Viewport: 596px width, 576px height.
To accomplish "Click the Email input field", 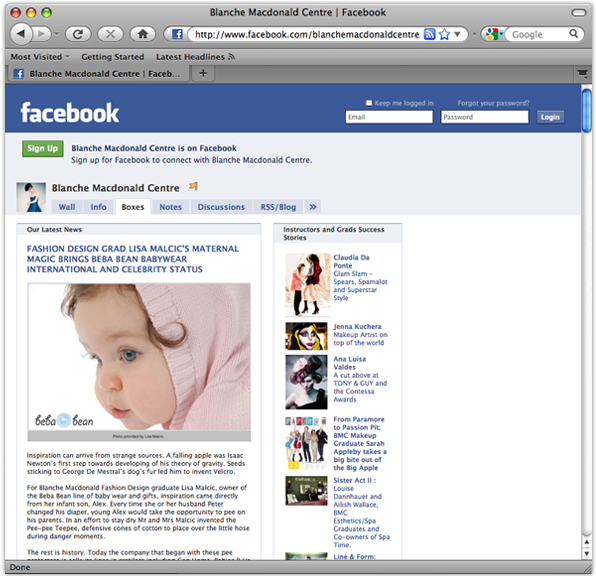I will [389, 117].
